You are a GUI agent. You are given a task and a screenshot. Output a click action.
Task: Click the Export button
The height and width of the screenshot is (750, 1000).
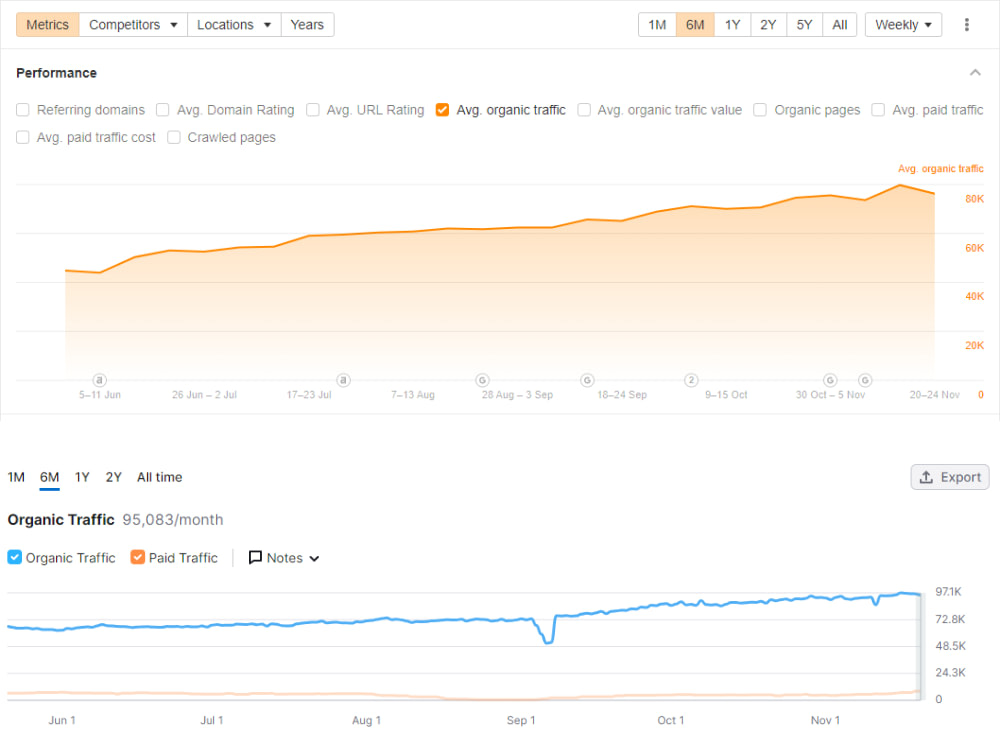950,477
